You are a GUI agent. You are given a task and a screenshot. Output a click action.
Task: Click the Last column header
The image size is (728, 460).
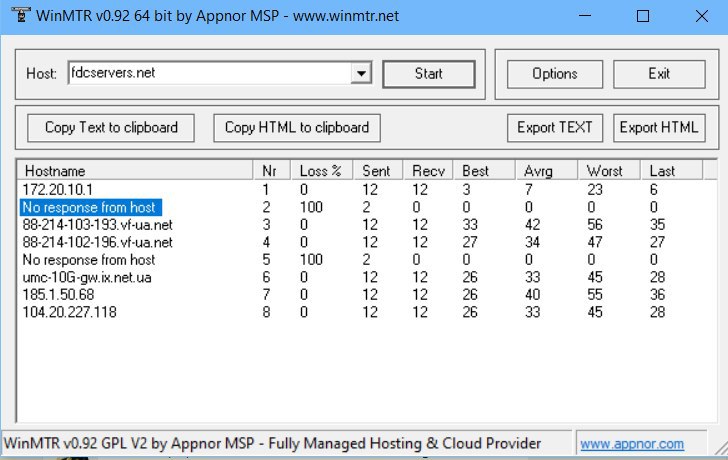pos(672,171)
